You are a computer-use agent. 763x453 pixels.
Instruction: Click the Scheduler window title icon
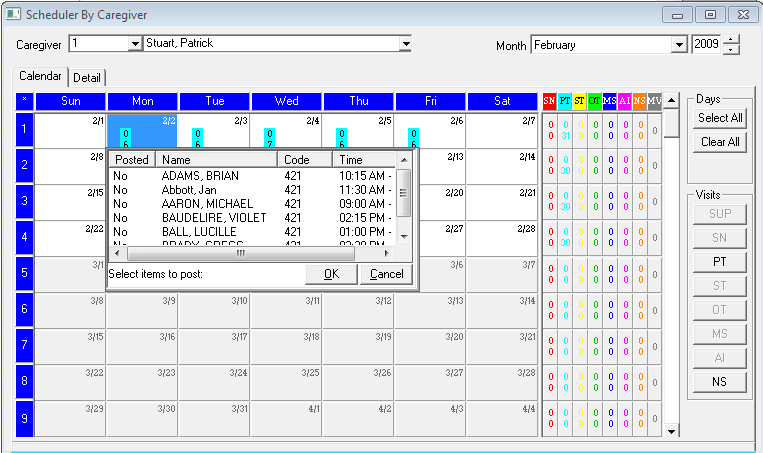click(x=14, y=15)
